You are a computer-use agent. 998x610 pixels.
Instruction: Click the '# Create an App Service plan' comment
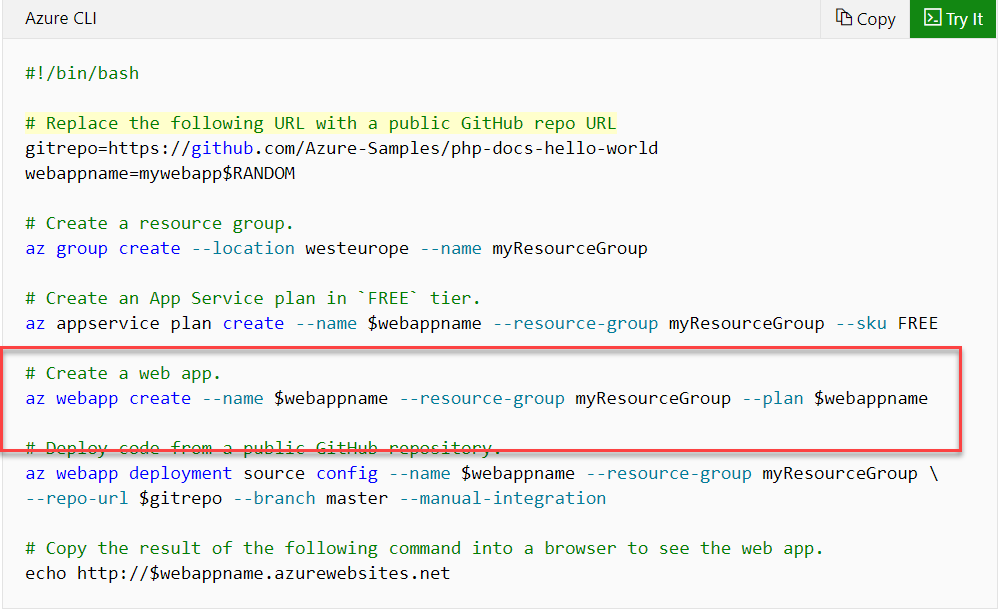coord(253,298)
